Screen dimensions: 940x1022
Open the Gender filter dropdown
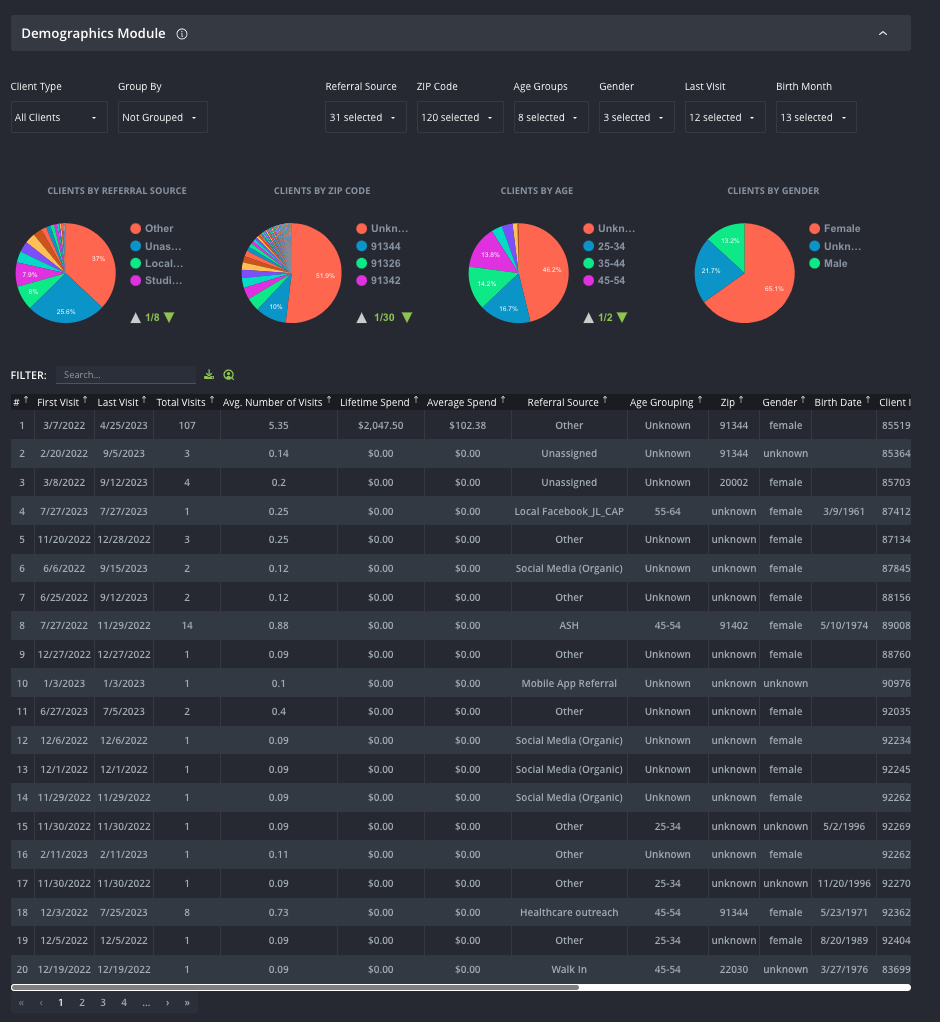point(636,117)
